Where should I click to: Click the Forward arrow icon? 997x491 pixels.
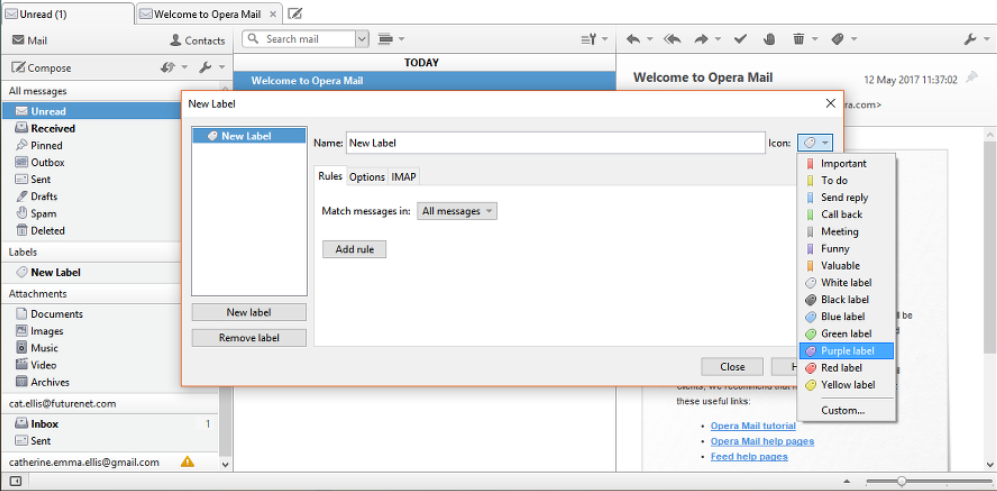click(x=701, y=39)
